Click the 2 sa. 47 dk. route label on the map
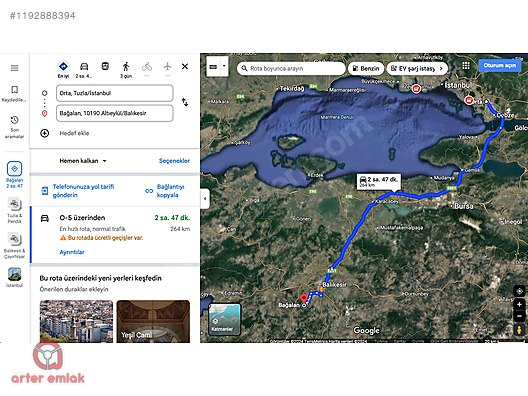 pyautogui.click(x=378, y=182)
